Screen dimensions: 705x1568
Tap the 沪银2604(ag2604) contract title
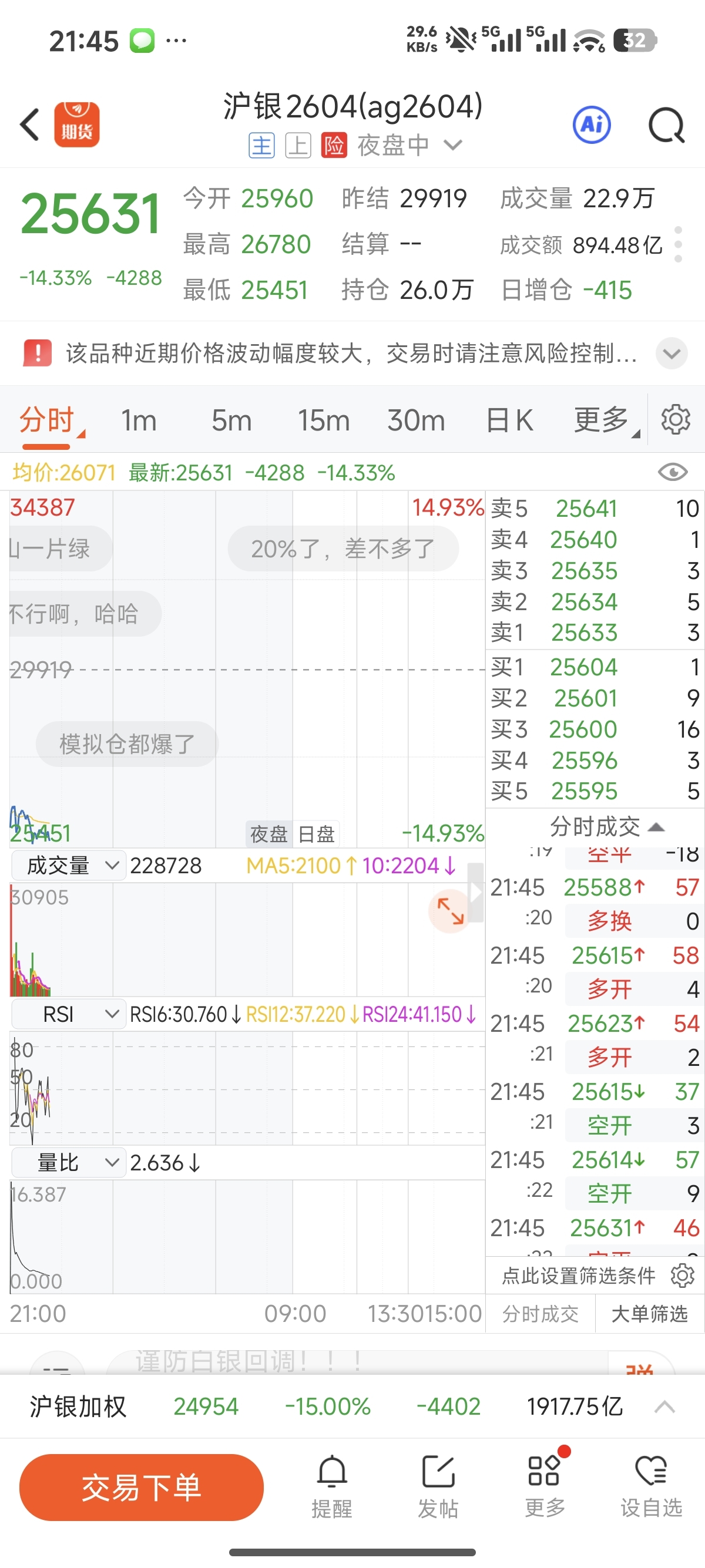353,106
